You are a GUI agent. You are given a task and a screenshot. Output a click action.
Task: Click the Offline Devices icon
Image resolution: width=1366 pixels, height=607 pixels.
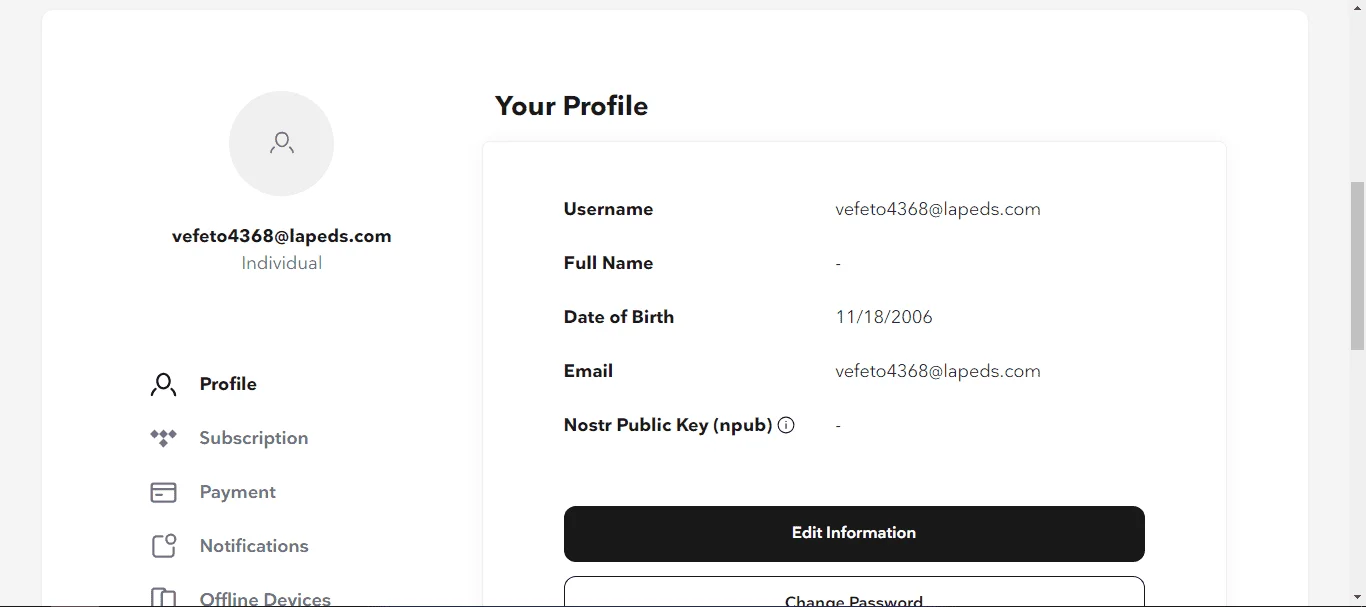click(163, 597)
